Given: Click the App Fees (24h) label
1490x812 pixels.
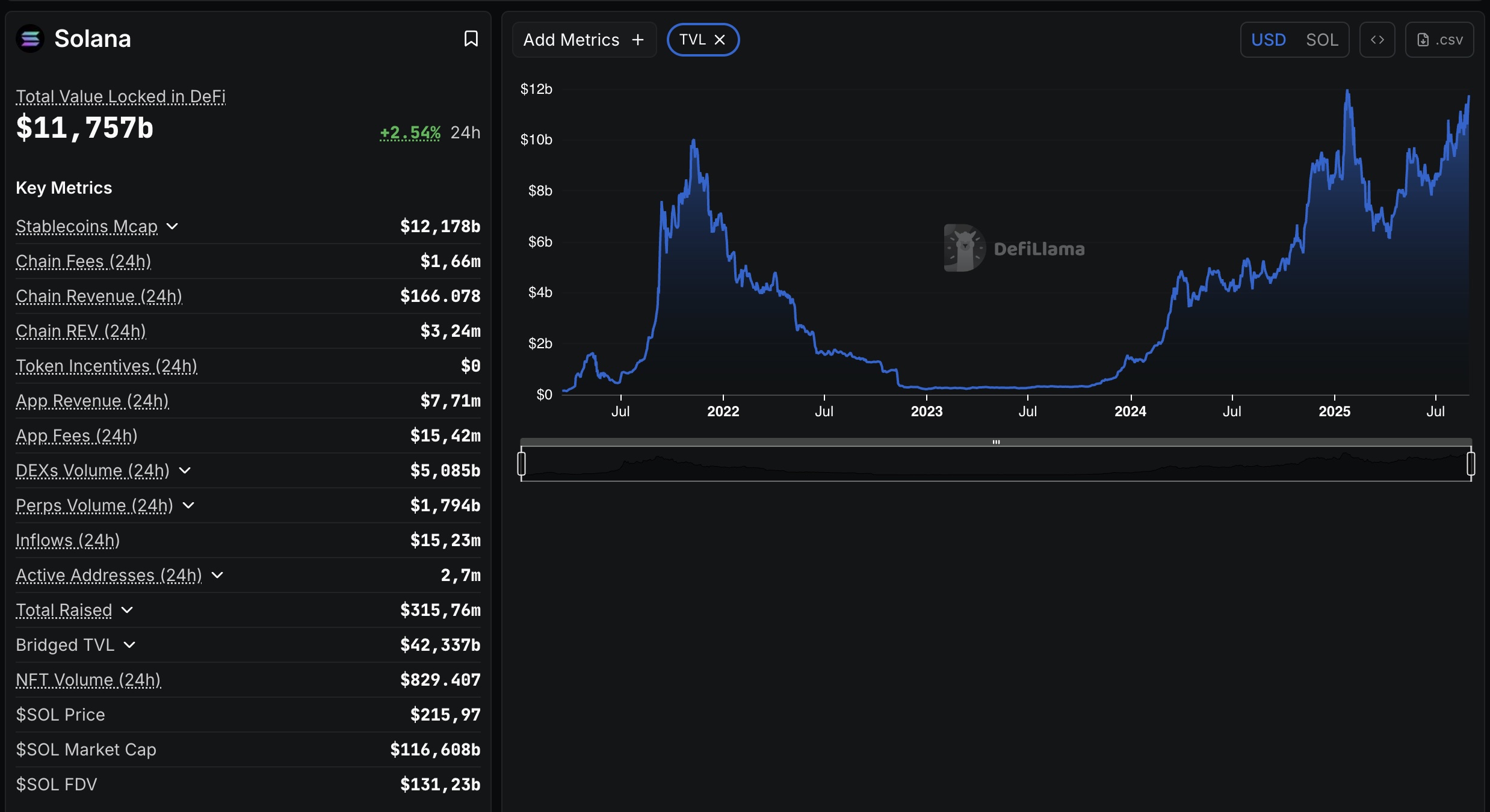Looking at the screenshot, I should point(76,435).
